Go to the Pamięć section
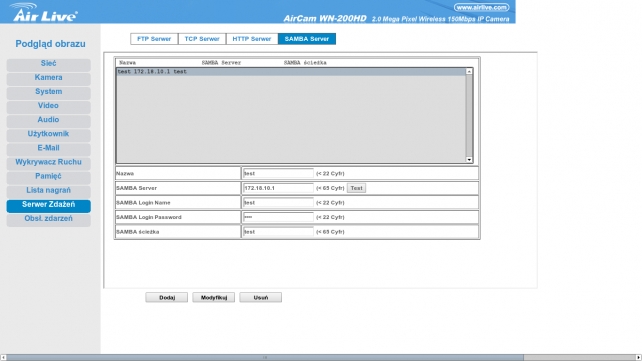 click(48, 177)
